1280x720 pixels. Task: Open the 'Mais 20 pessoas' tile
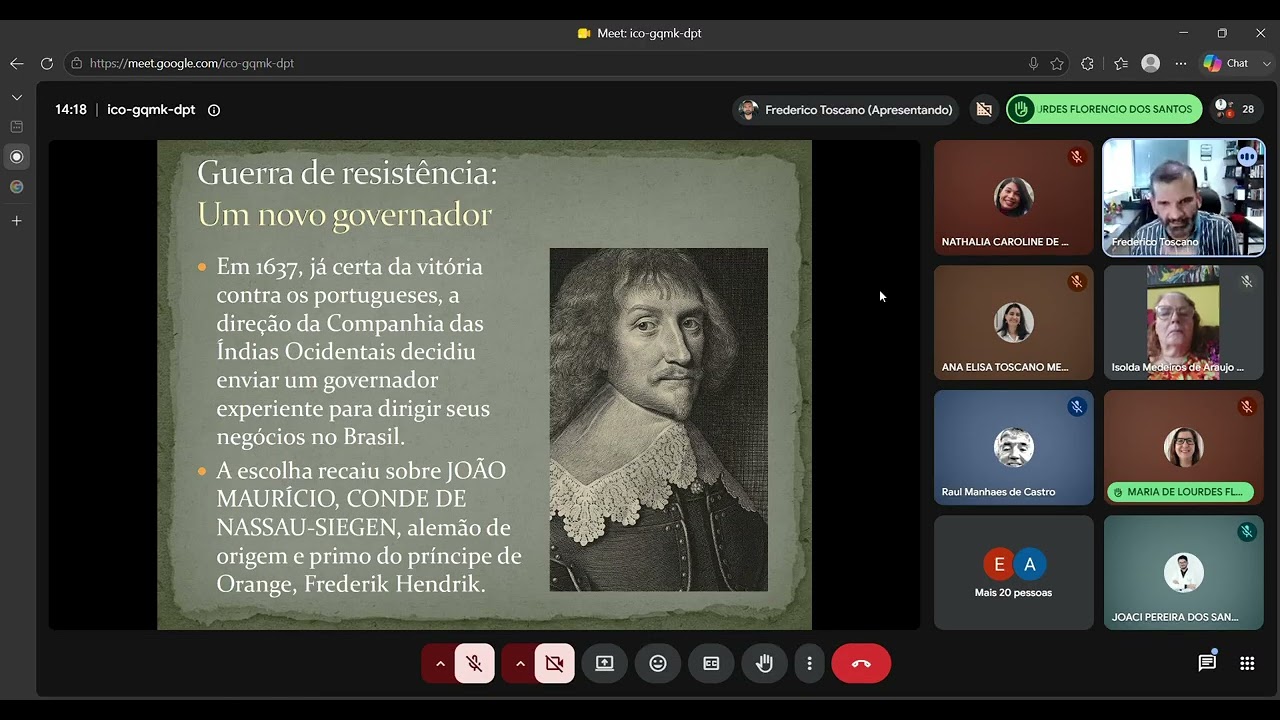pos(1013,572)
